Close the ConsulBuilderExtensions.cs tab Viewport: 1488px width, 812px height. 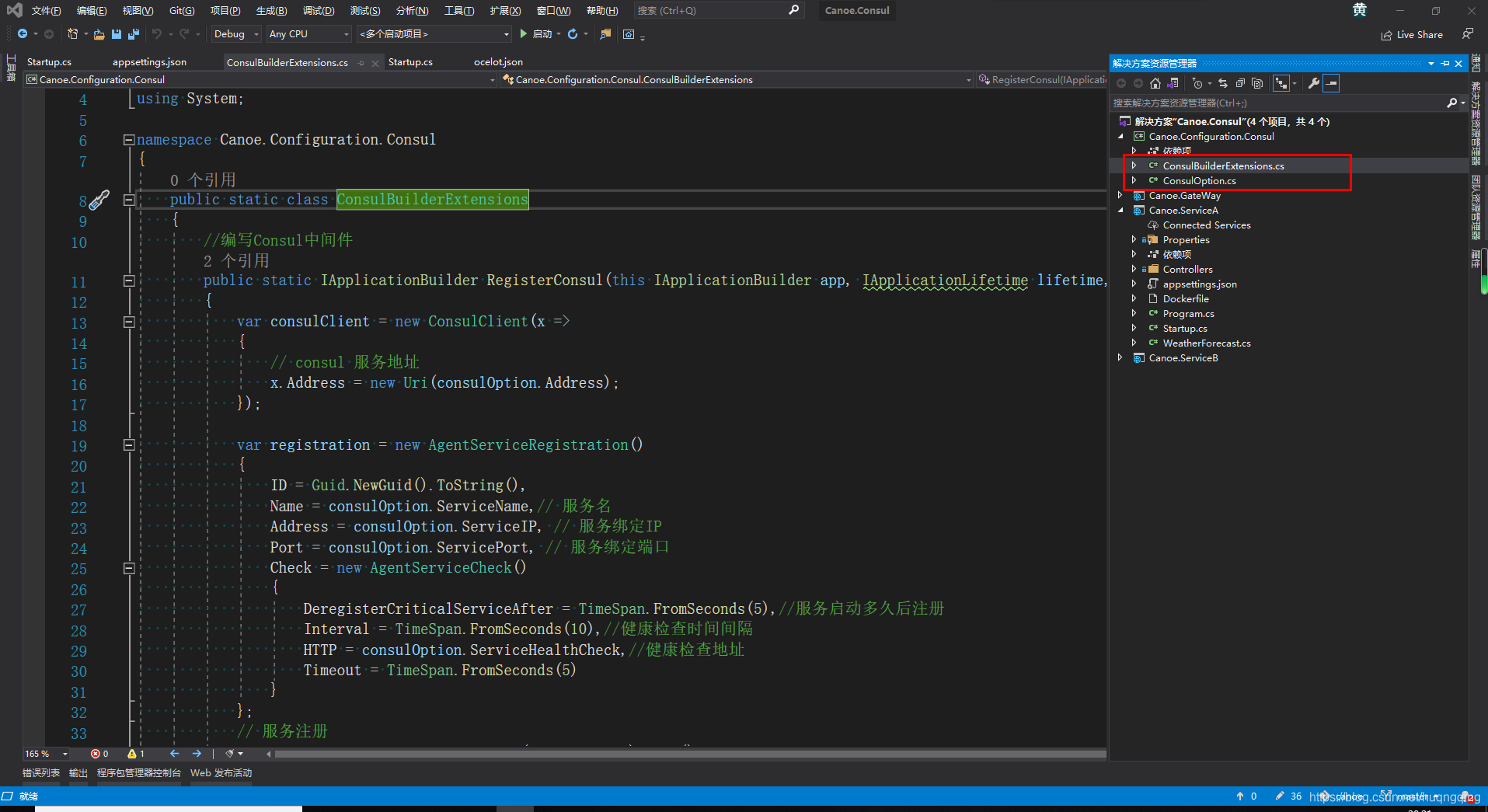pos(375,63)
